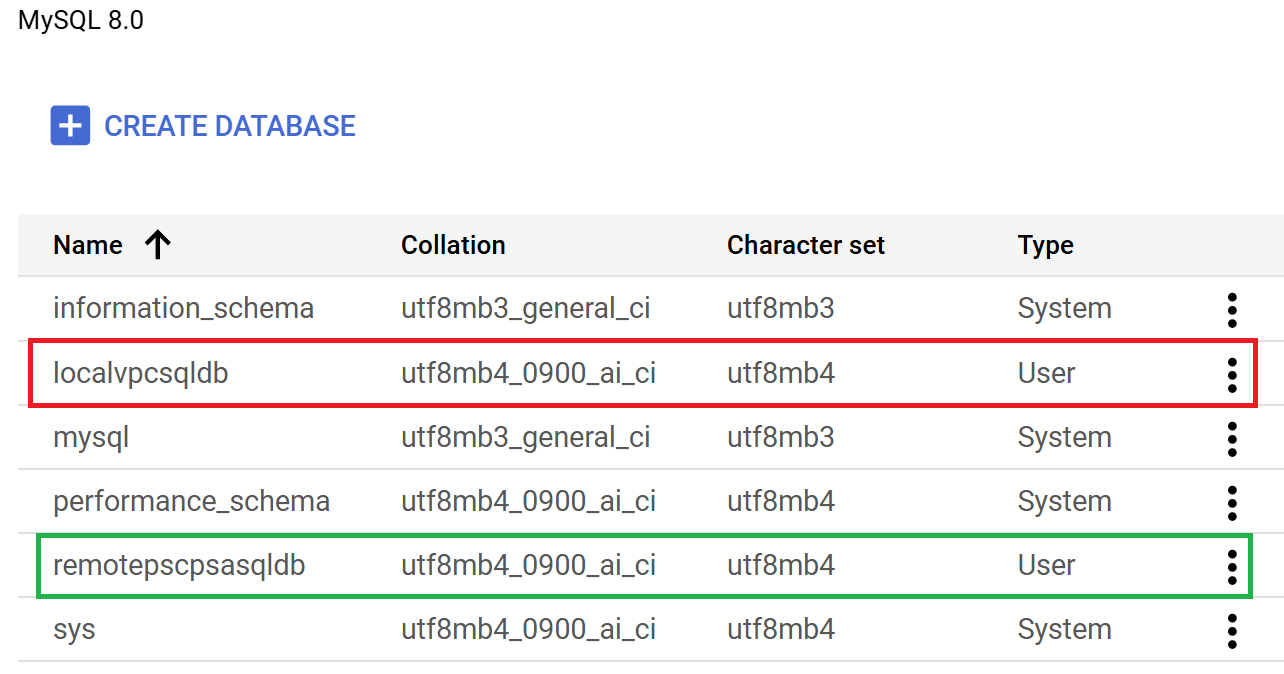Open more actions for sys database

click(x=1232, y=630)
